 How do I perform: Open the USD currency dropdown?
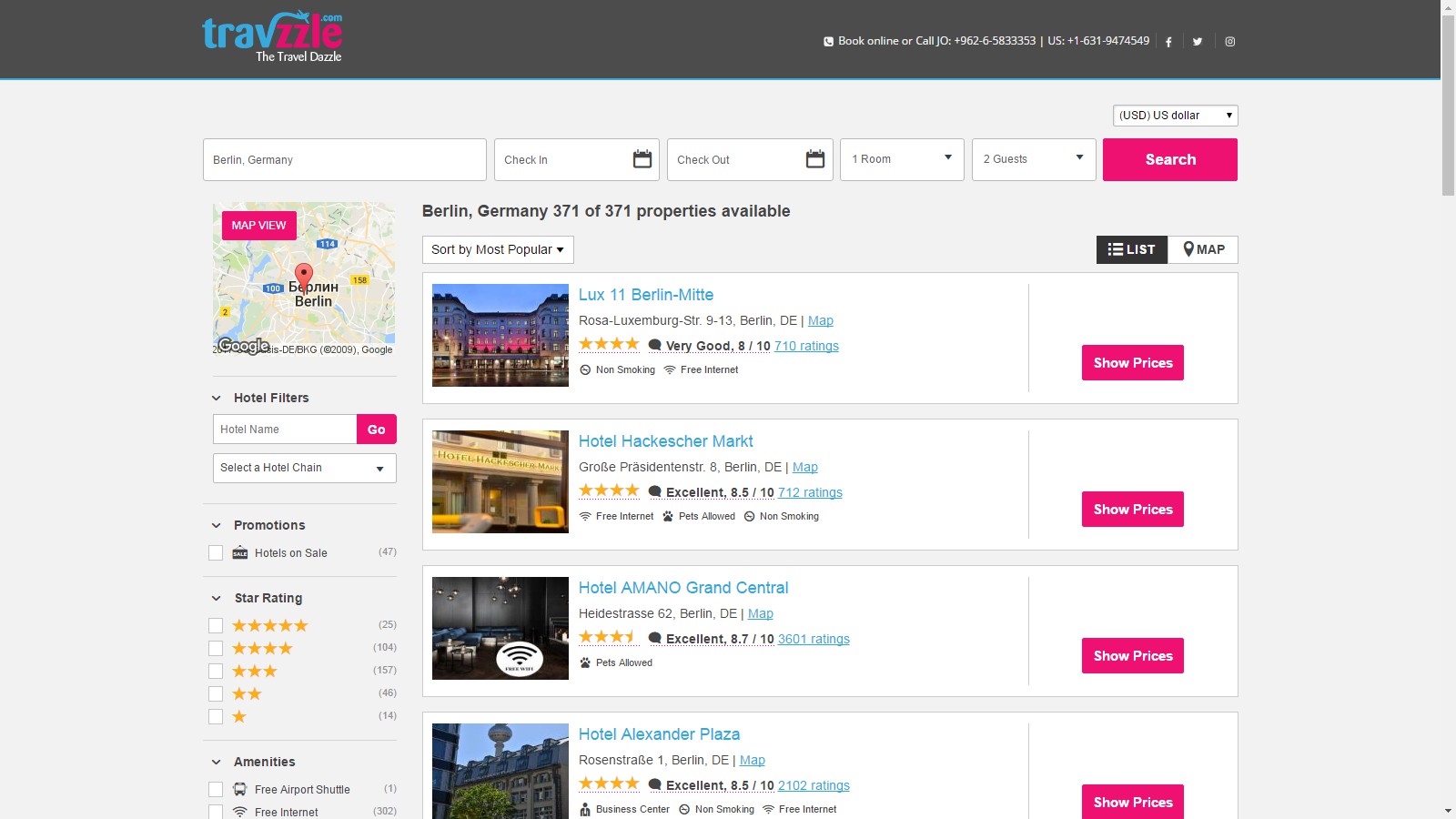tap(1176, 116)
